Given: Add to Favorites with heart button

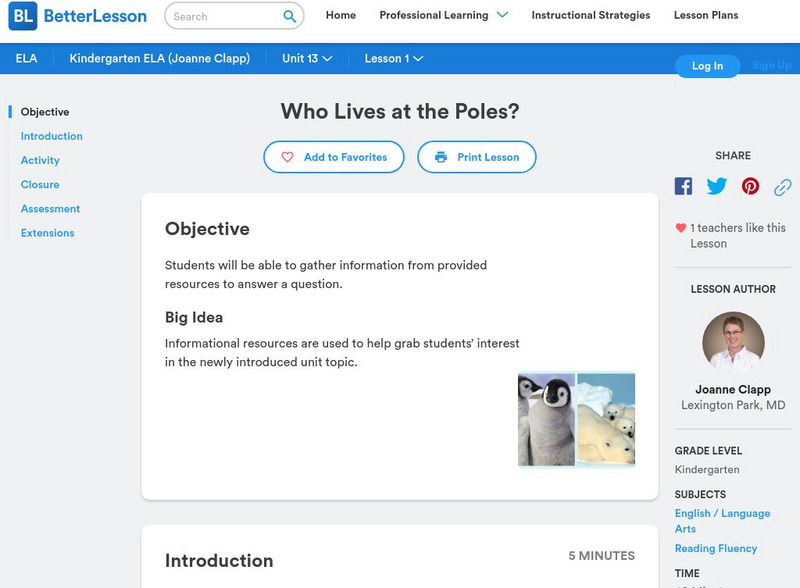Looking at the screenshot, I should click(x=334, y=157).
